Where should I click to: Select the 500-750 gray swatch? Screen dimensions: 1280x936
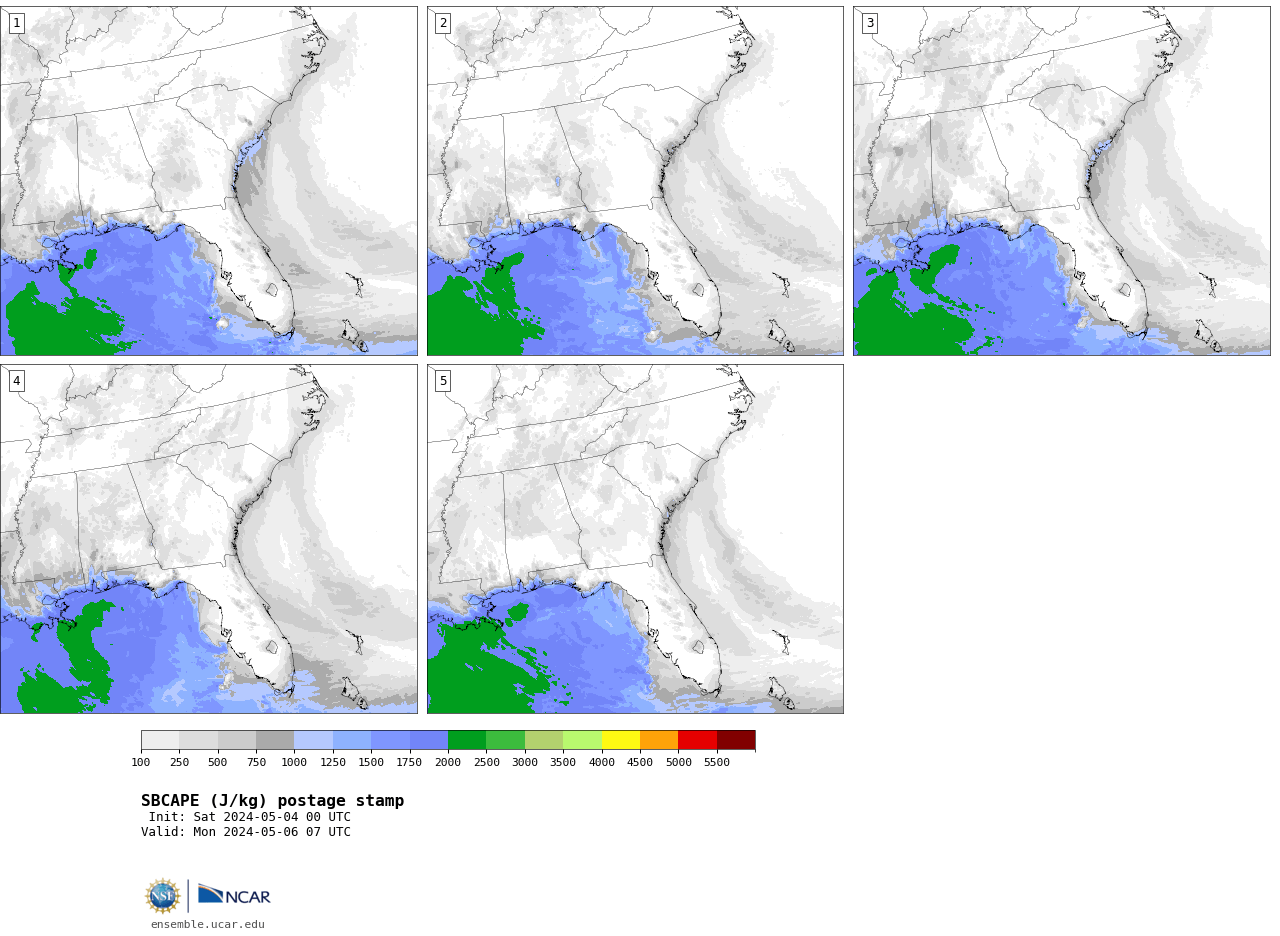click(x=237, y=740)
